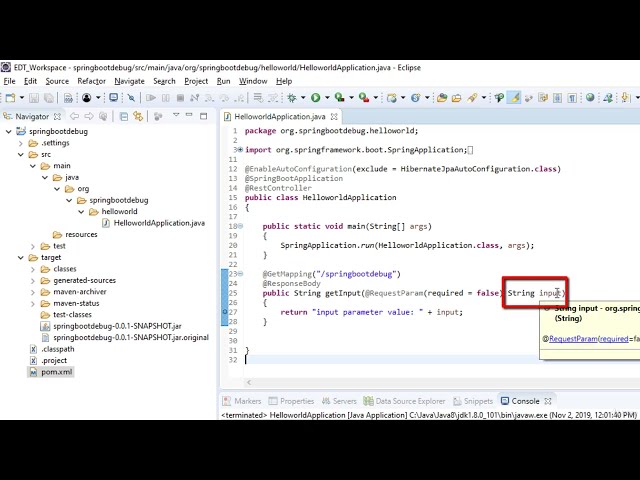The width and height of the screenshot is (640, 480).
Task: Open the Debug configurations dropdown arrow
Action: coord(303,98)
